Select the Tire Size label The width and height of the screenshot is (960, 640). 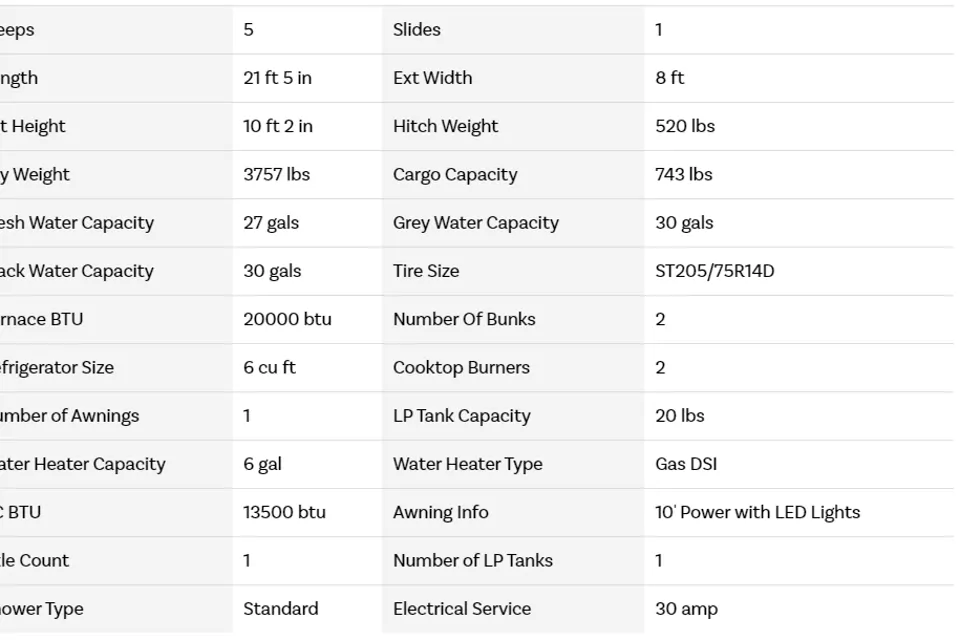click(x=426, y=271)
